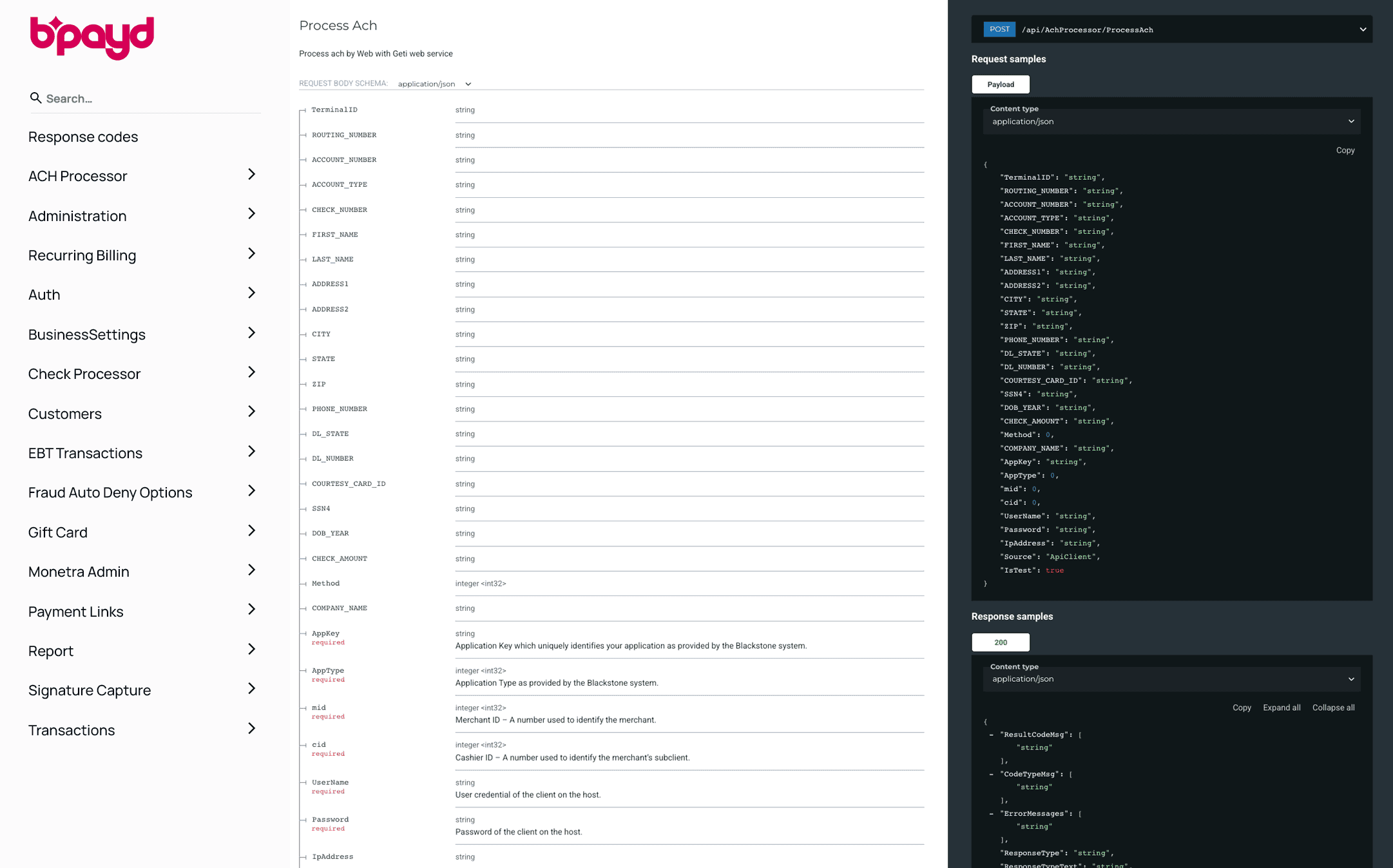The width and height of the screenshot is (1393, 868).
Task: Expand the Check Processor chevron
Action: [252, 372]
